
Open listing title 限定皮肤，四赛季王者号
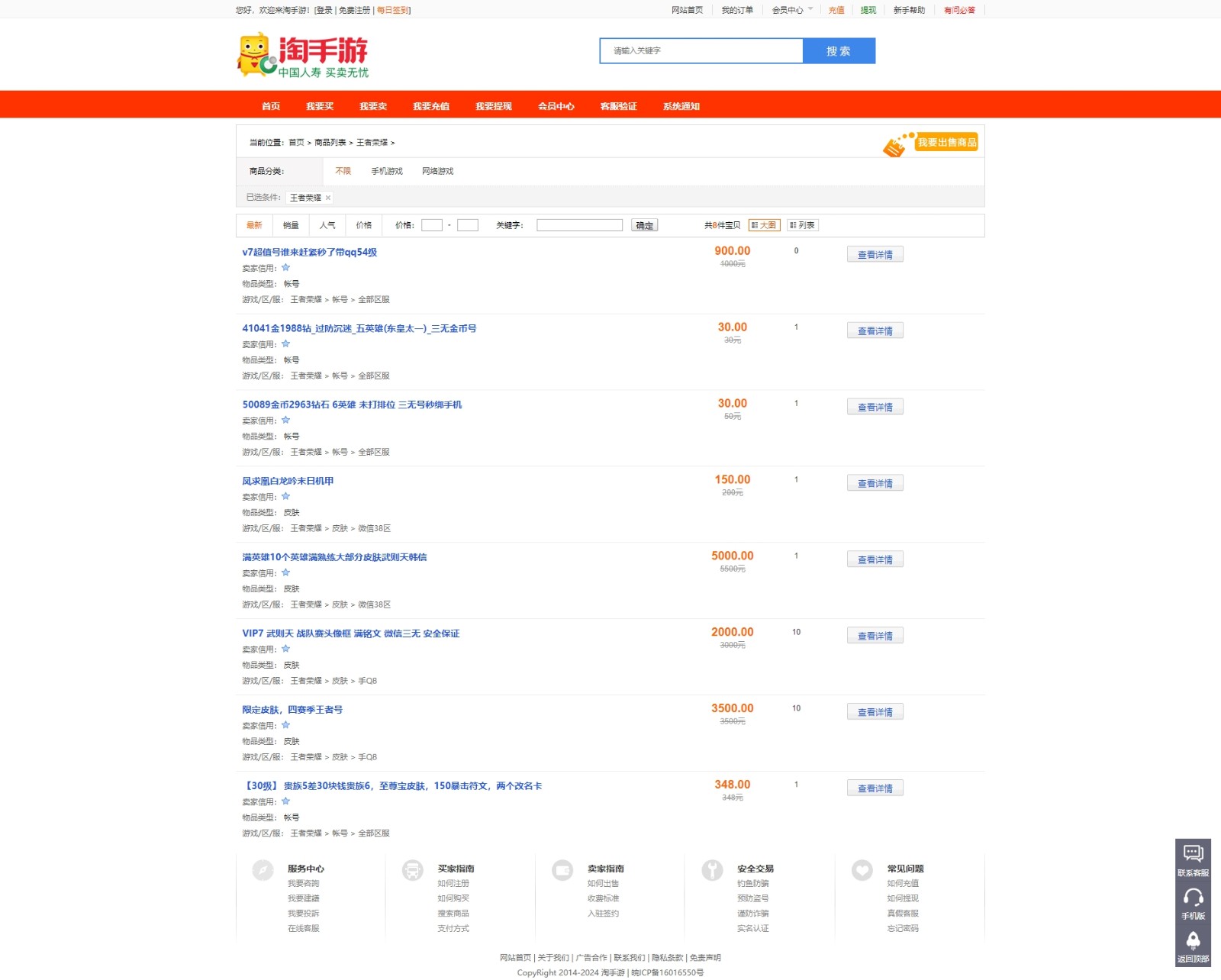[292, 710]
